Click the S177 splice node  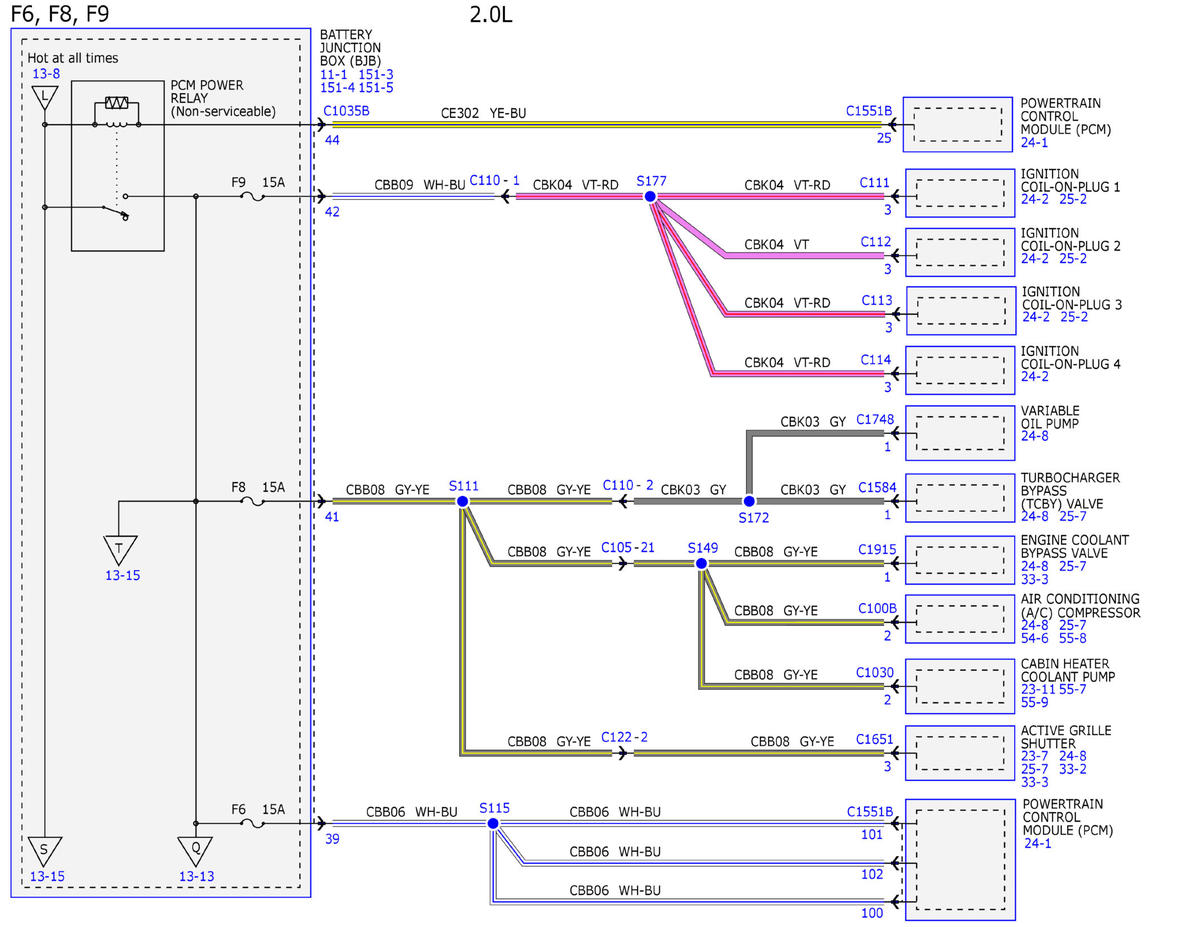650,197
